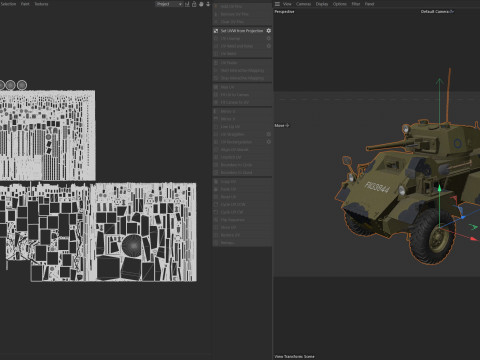Open the viewport Options menu

[340, 4]
